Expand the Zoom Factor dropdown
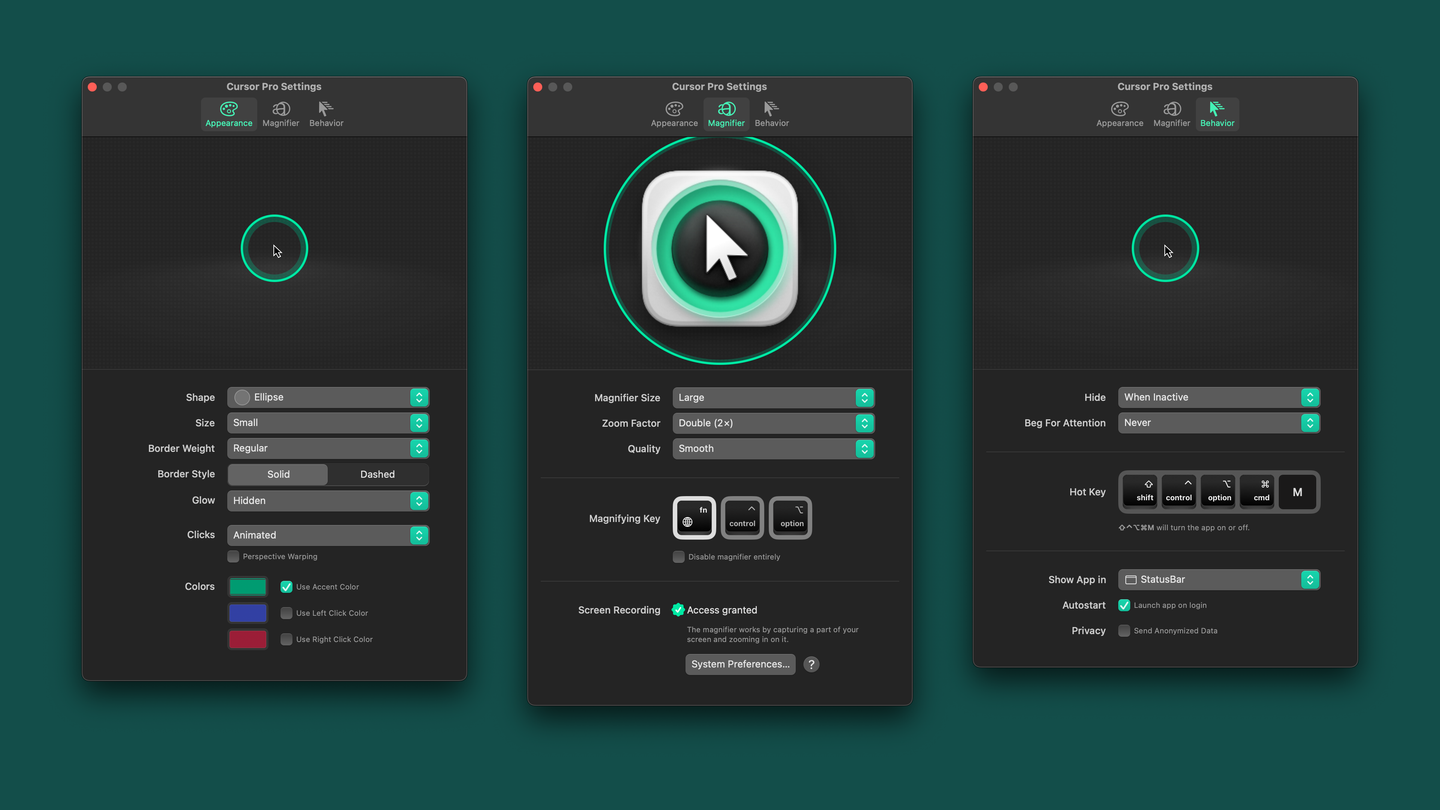 (773, 423)
